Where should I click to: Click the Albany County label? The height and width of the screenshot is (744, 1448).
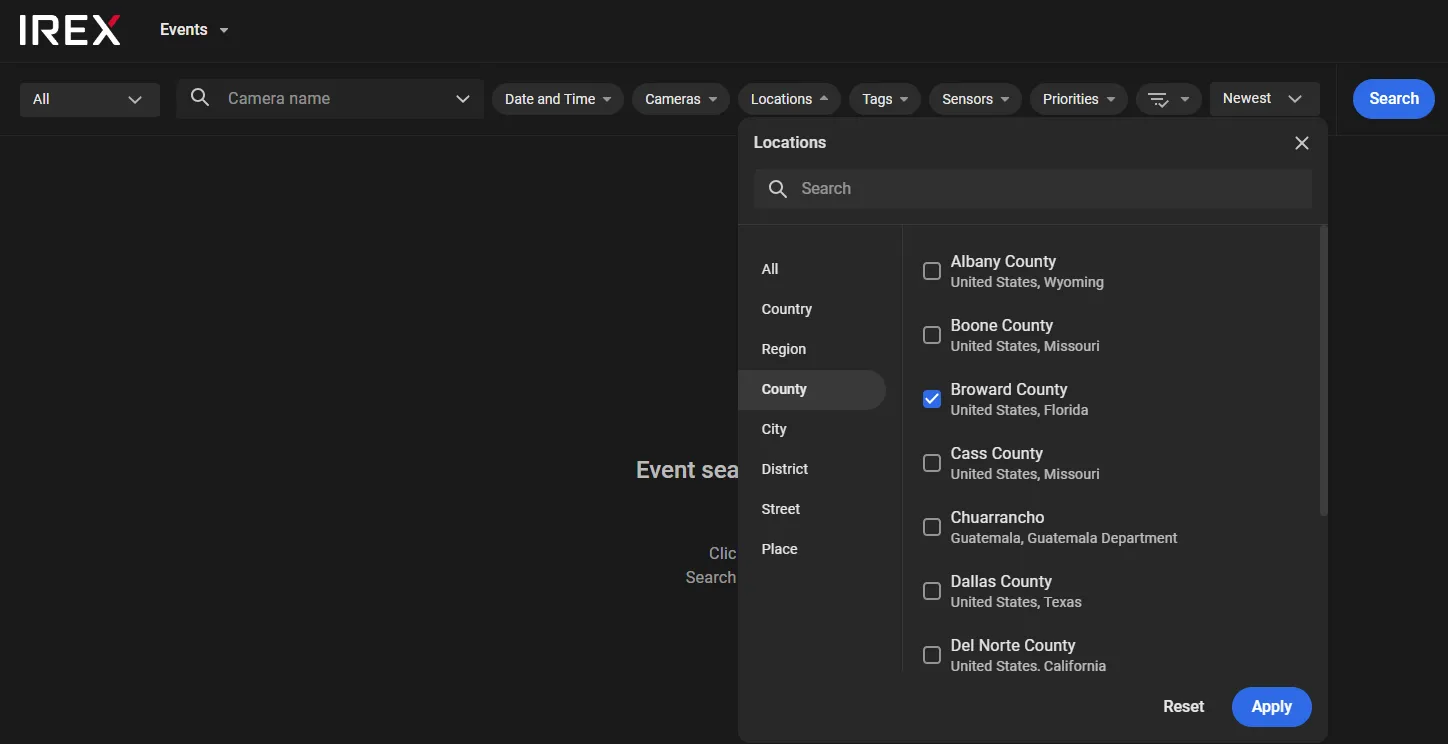point(1003,261)
